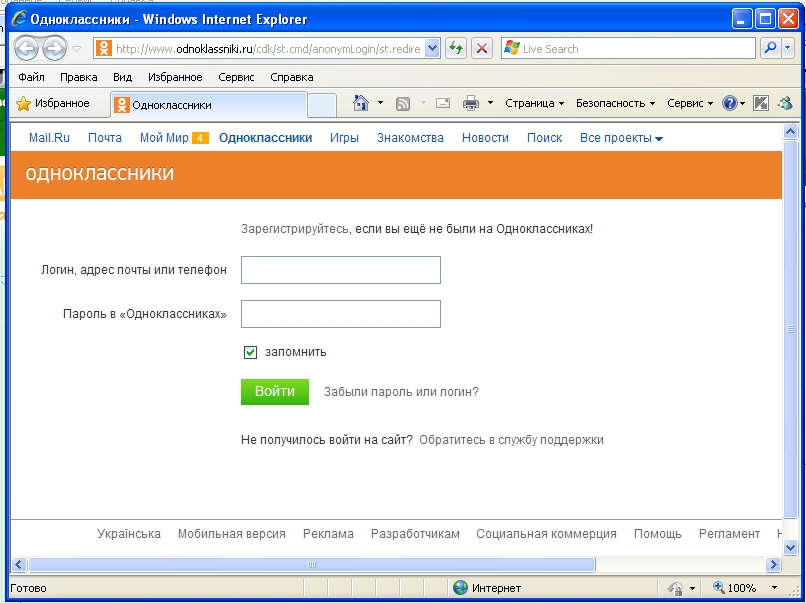806x603 pixels.
Task: Click the magnifier search button
Action: pos(770,48)
